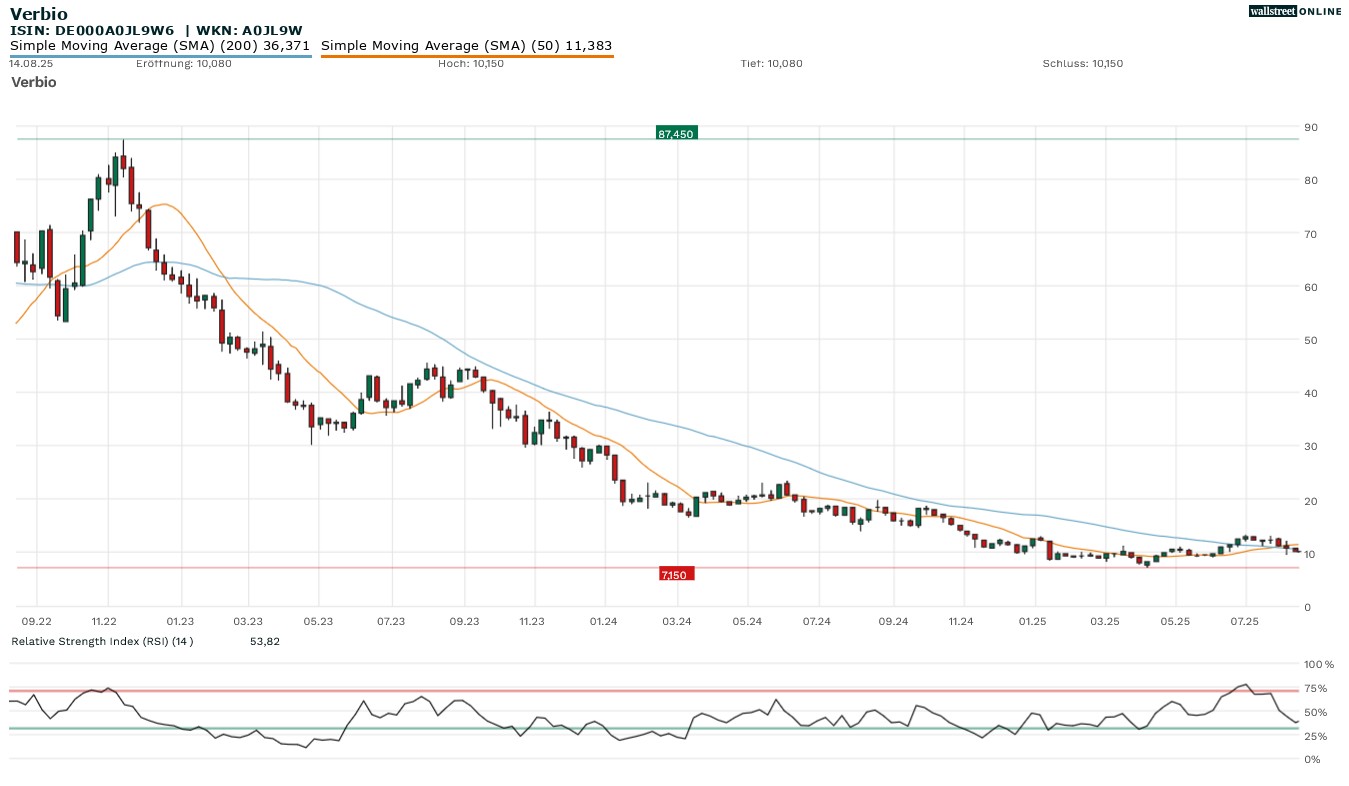
Task: Click the WKN: A0JL9W text
Action: [x=249, y=31]
